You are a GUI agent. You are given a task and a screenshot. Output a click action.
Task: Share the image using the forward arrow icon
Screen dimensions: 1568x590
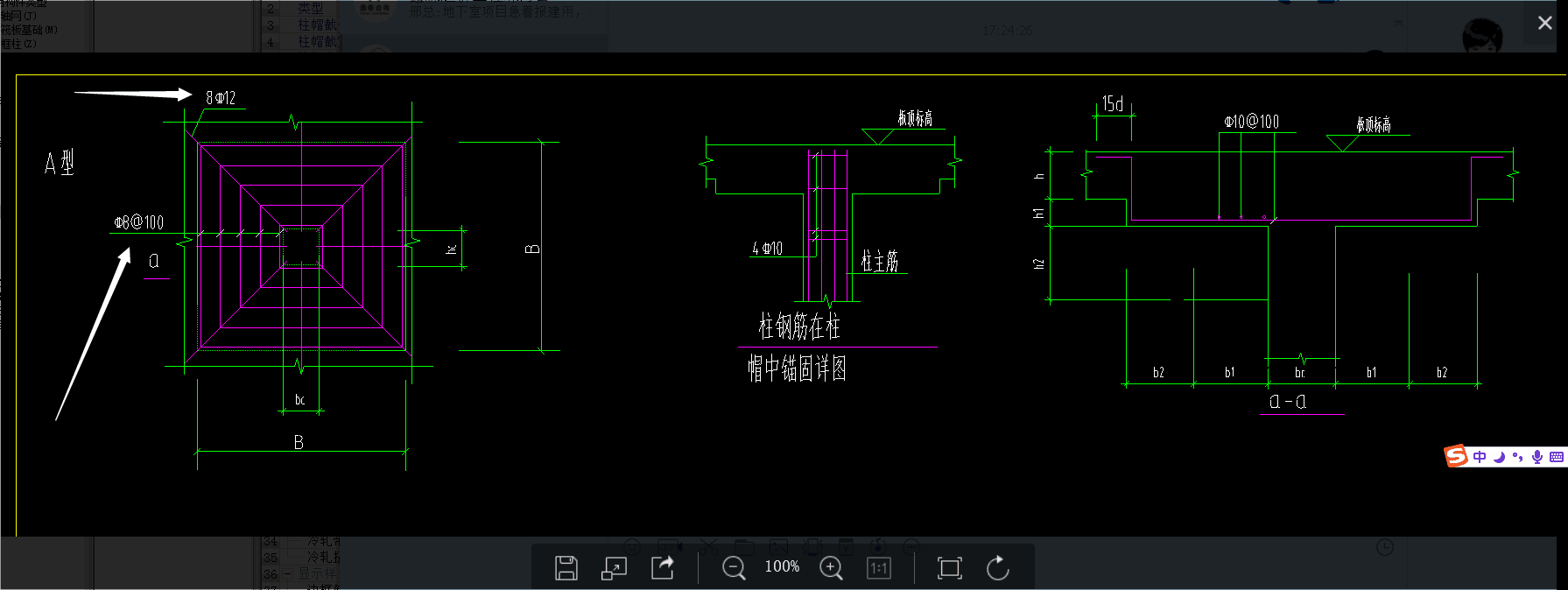(663, 568)
